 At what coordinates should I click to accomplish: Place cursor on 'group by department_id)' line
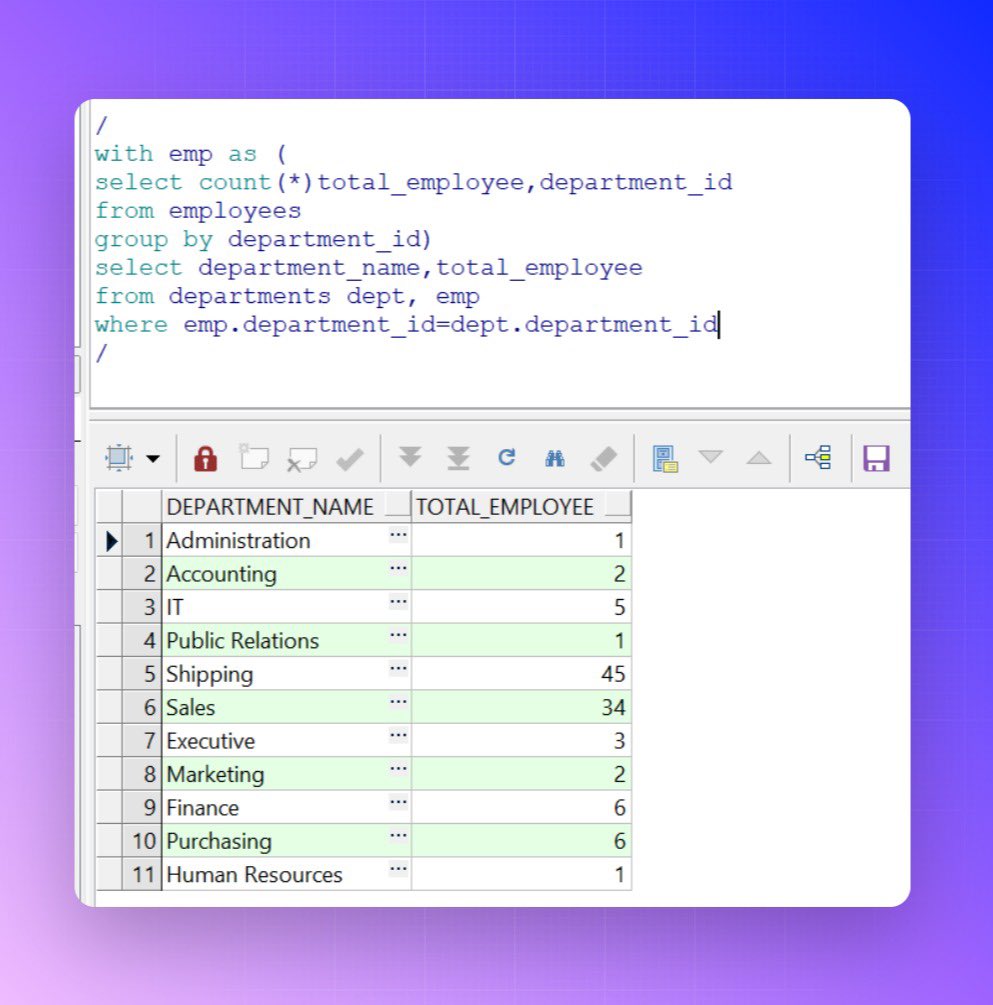tap(263, 240)
